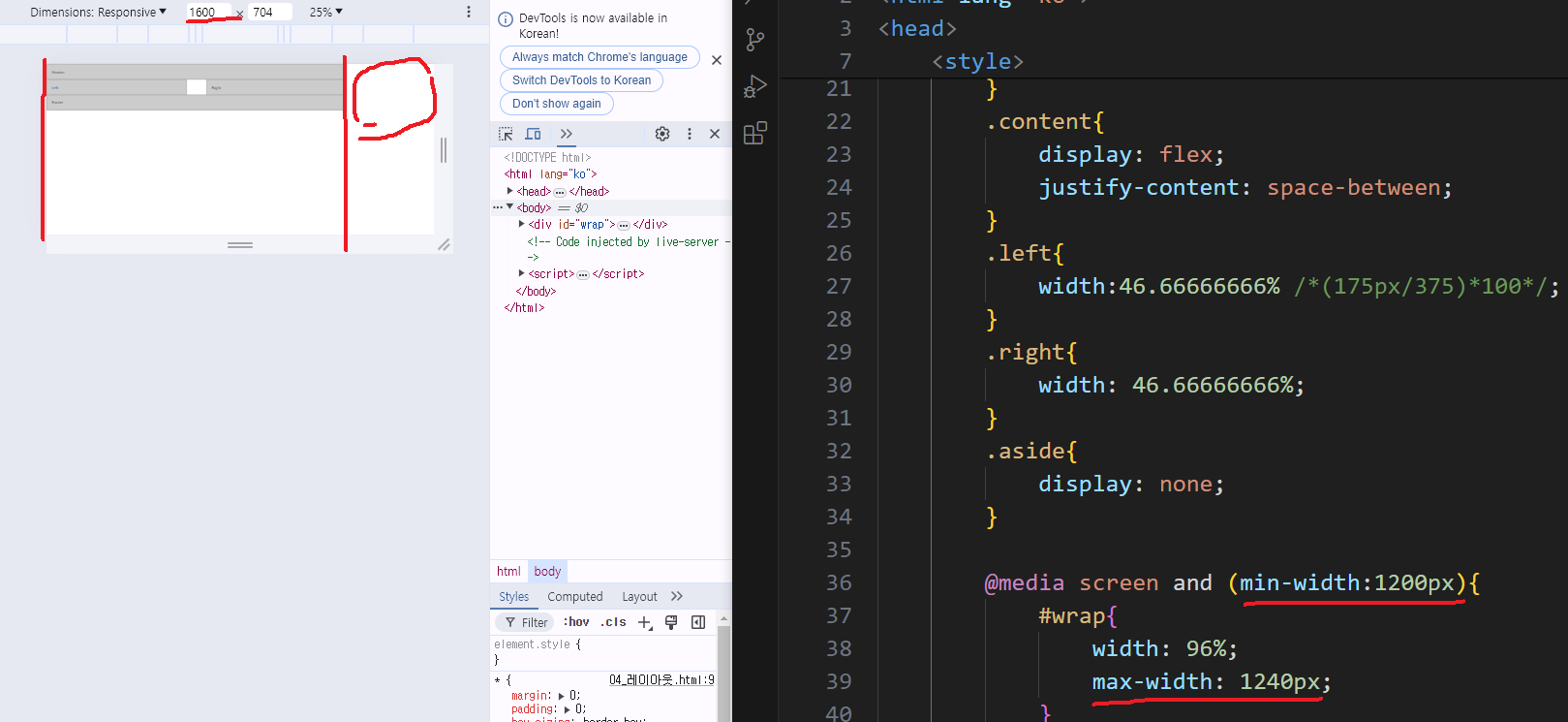Screen dimensions: 1568x722
Task: Expand the margin shorthand property
Action: pos(562,696)
